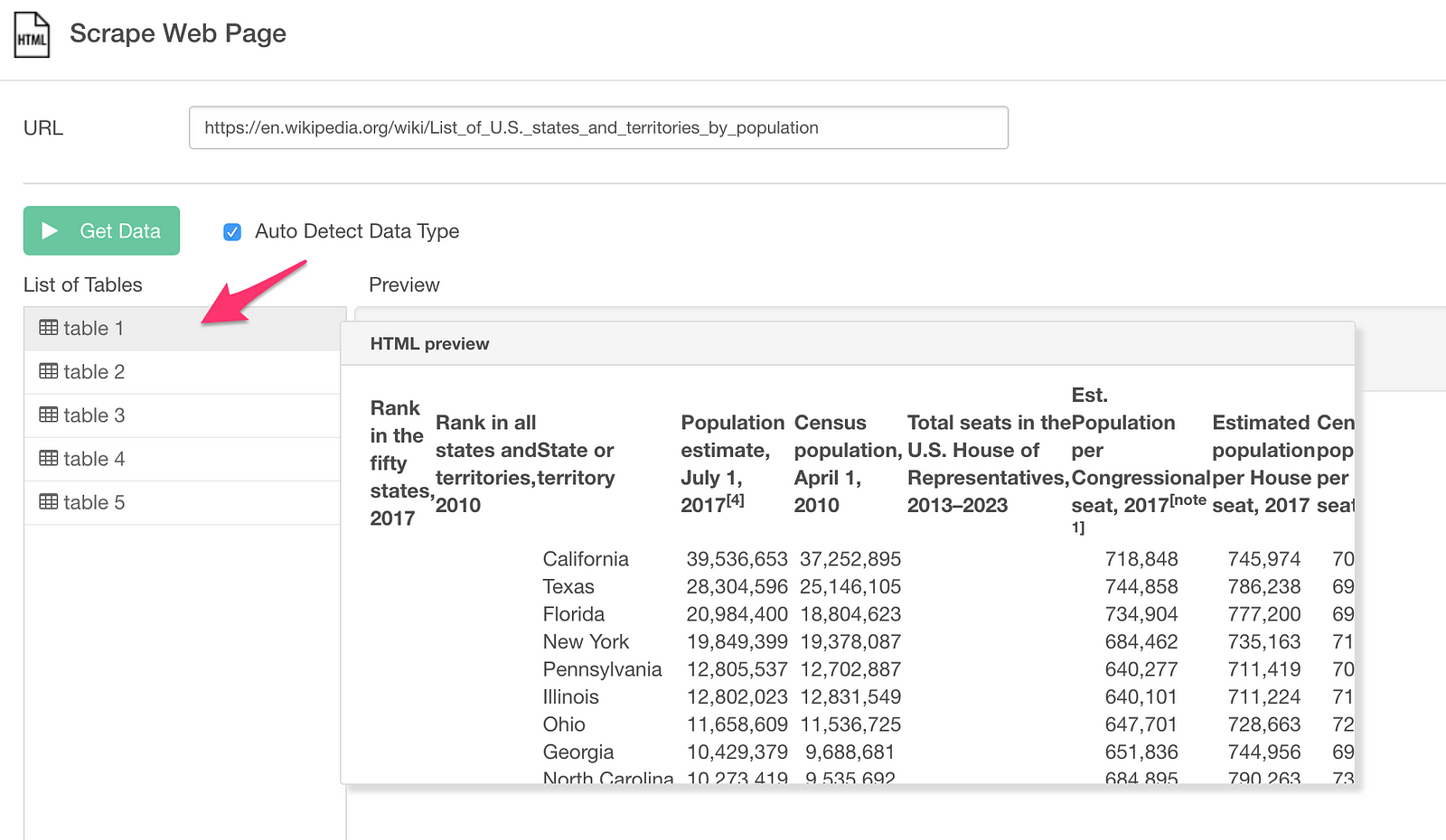The height and width of the screenshot is (840, 1446).
Task: Click the HTML file icon in header
Action: (x=32, y=34)
